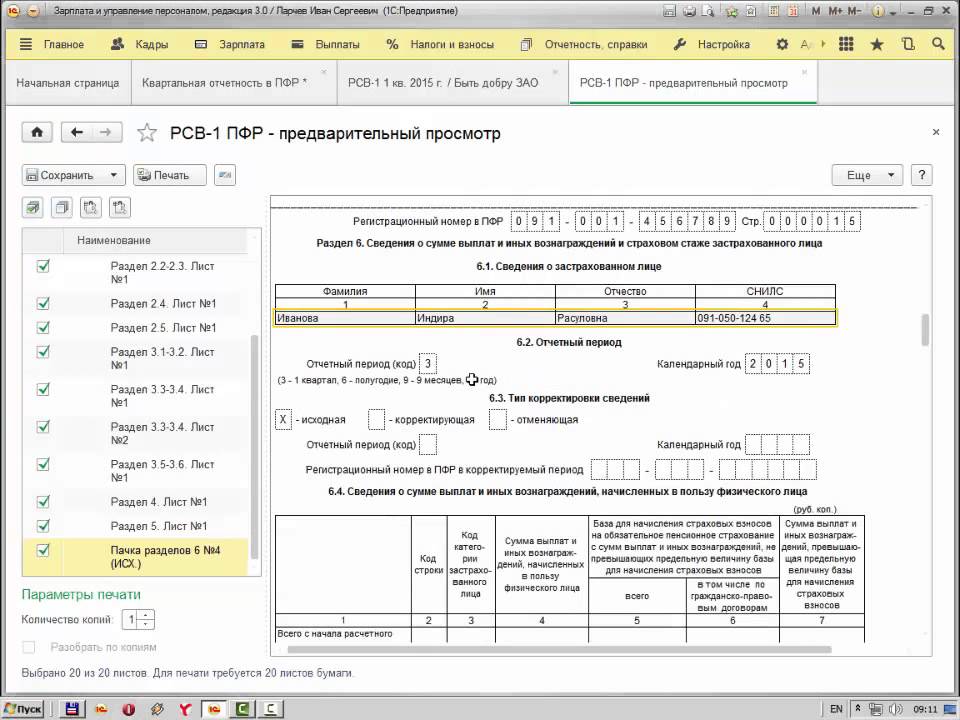
Task: Open favorites star in section bar
Action: [x=877, y=44]
